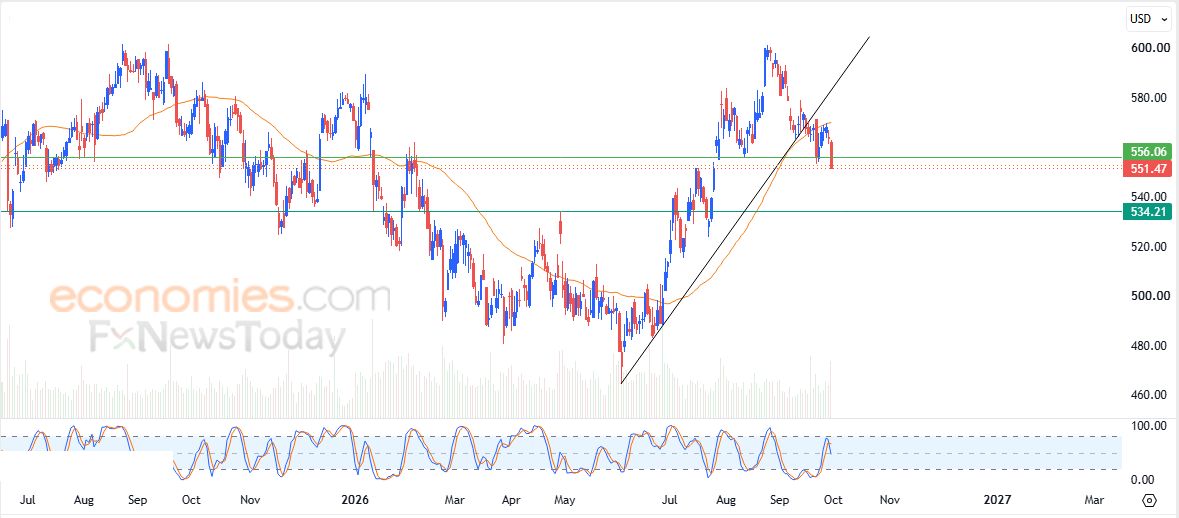Select the 534.21 price label

(x=1146, y=212)
